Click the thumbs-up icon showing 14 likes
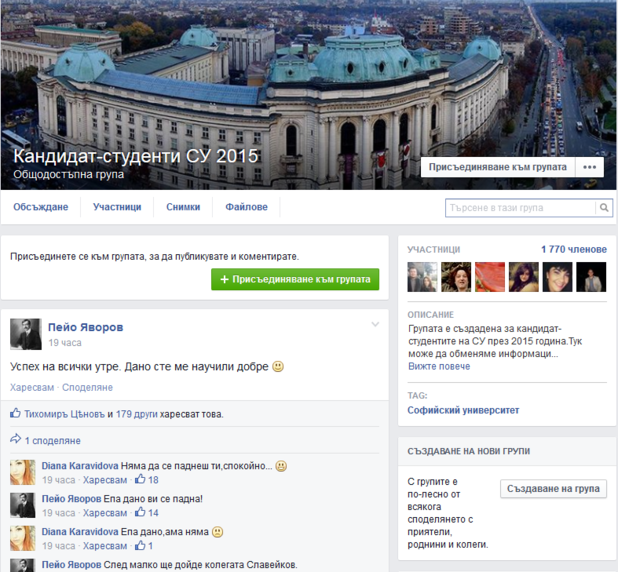This screenshot has width=618, height=572. tap(140, 512)
